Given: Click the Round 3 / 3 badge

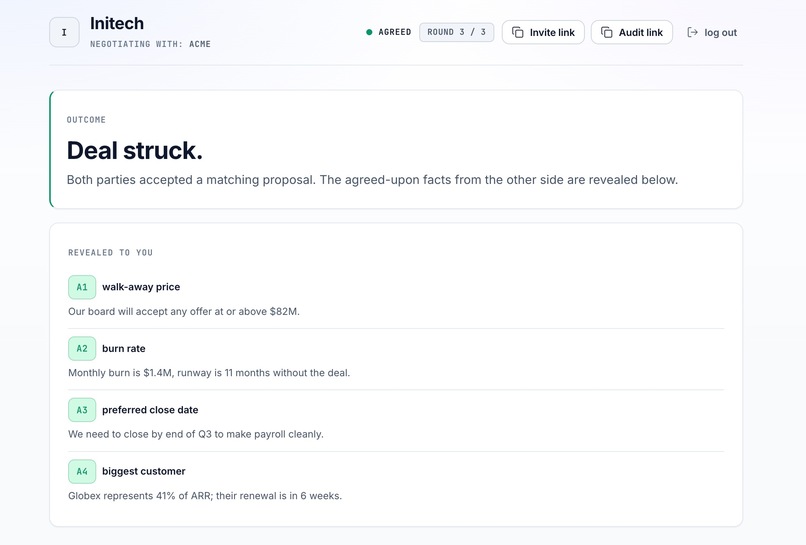Looking at the screenshot, I should click(x=456, y=32).
